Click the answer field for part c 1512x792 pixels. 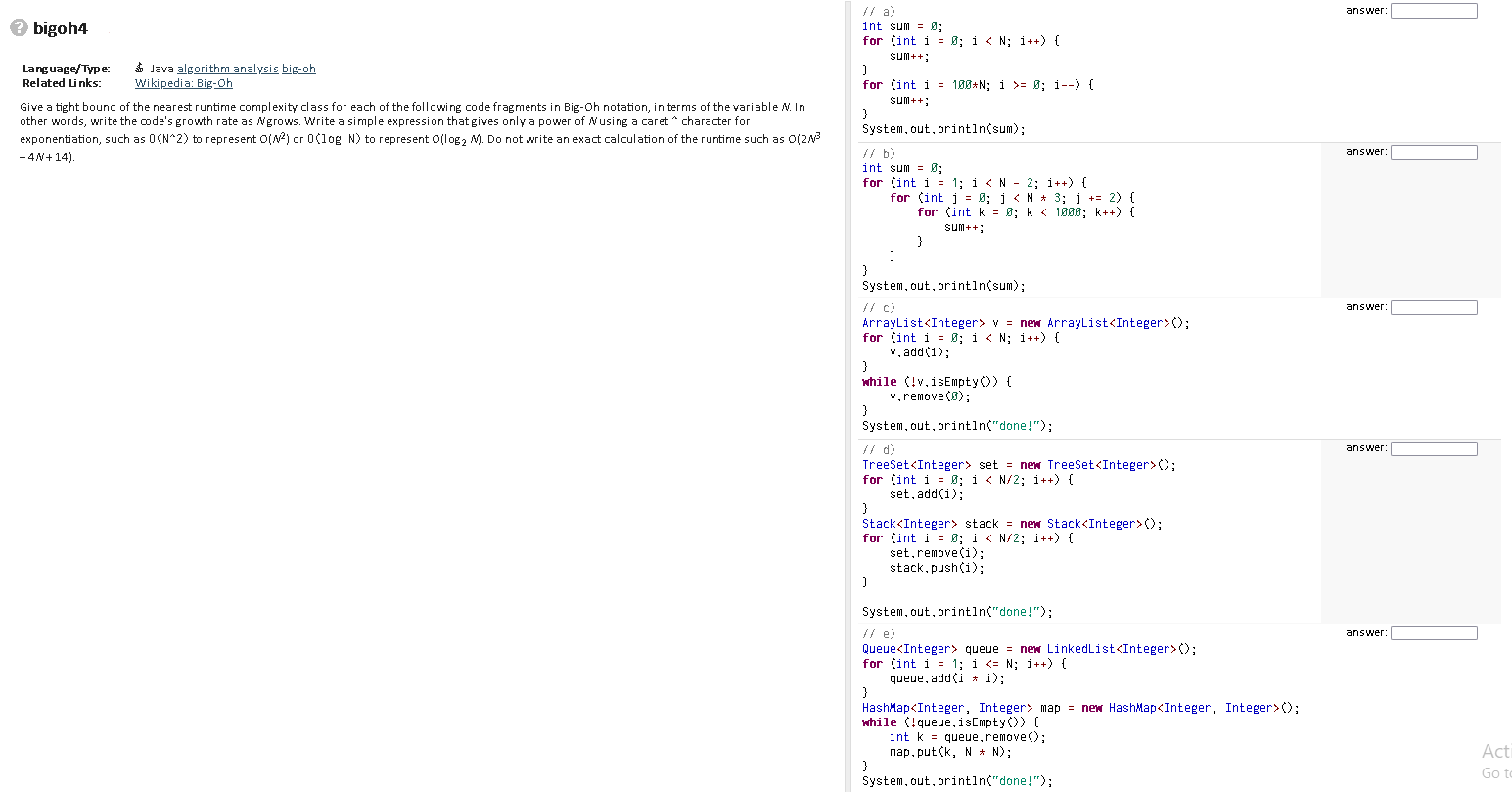pyautogui.click(x=1433, y=306)
